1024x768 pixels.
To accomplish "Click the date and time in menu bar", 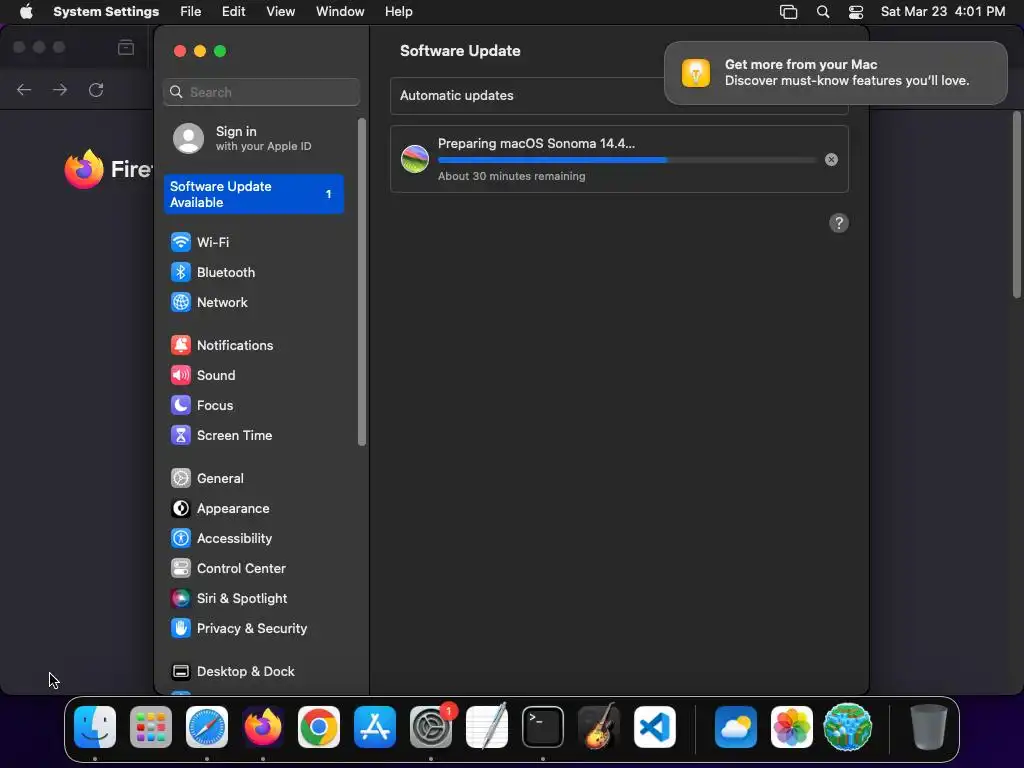I will pos(942,11).
